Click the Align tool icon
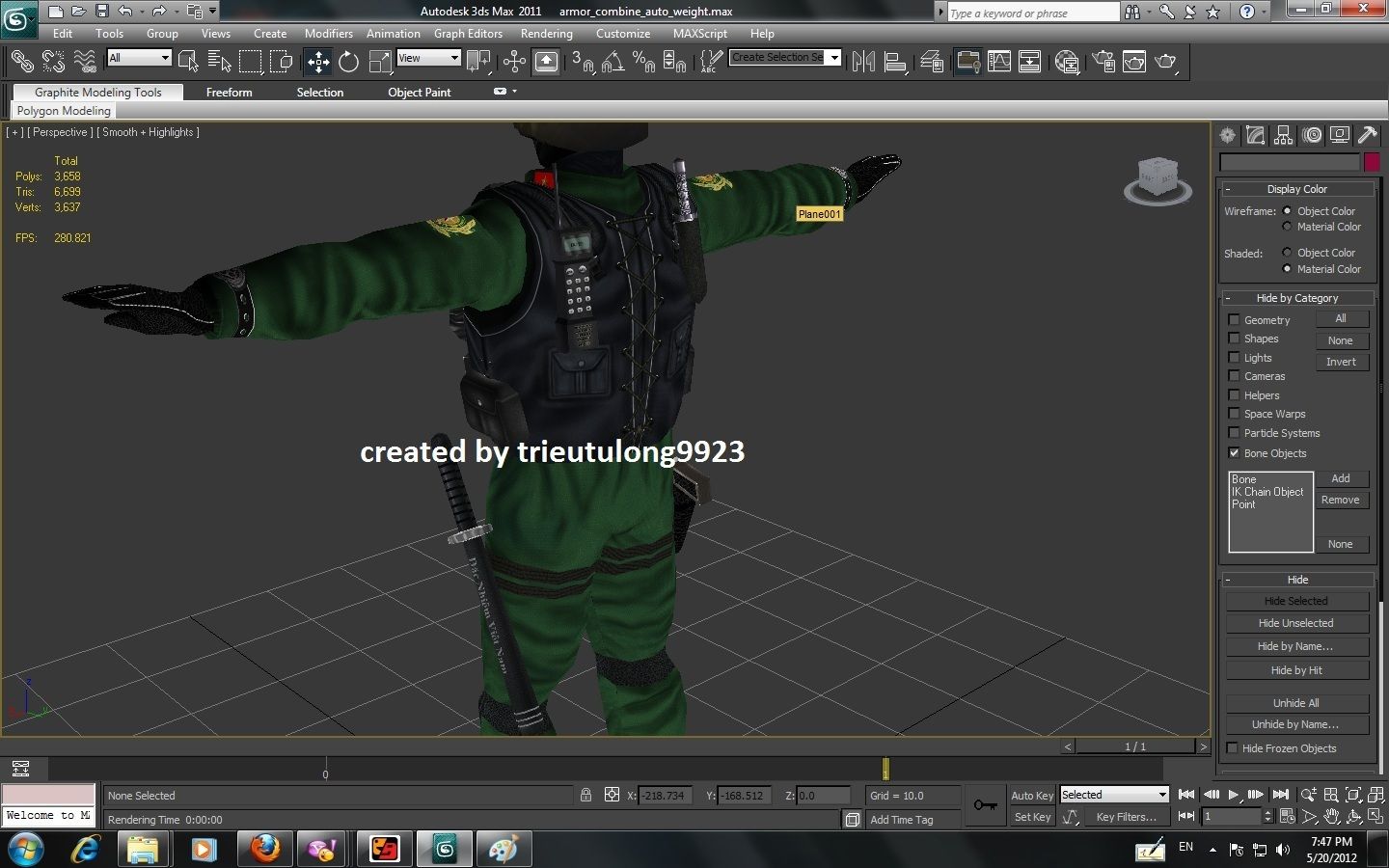The width and height of the screenshot is (1389, 868). tap(895, 62)
